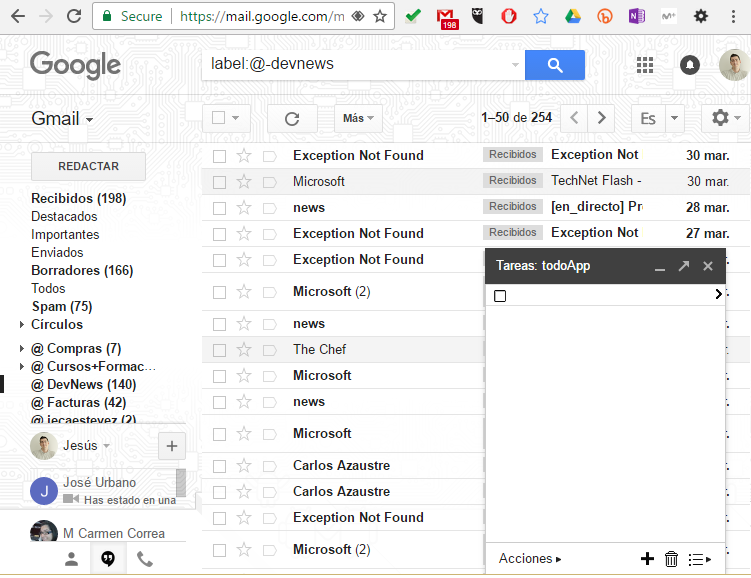Open the Spam (75) folder
This screenshot has width=751, height=578.
click(x=62, y=306)
